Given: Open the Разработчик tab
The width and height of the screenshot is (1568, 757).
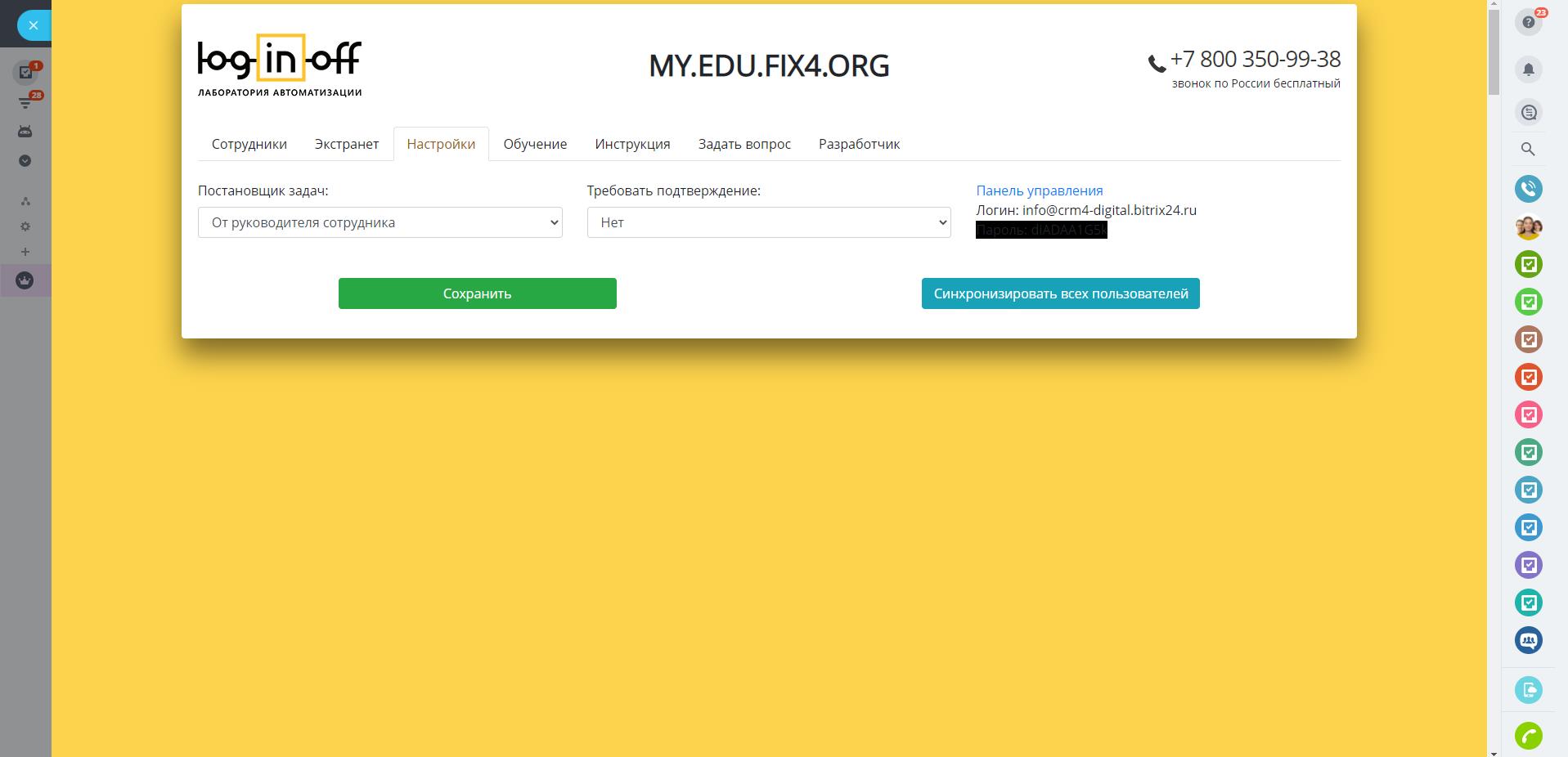Looking at the screenshot, I should 859,144.
